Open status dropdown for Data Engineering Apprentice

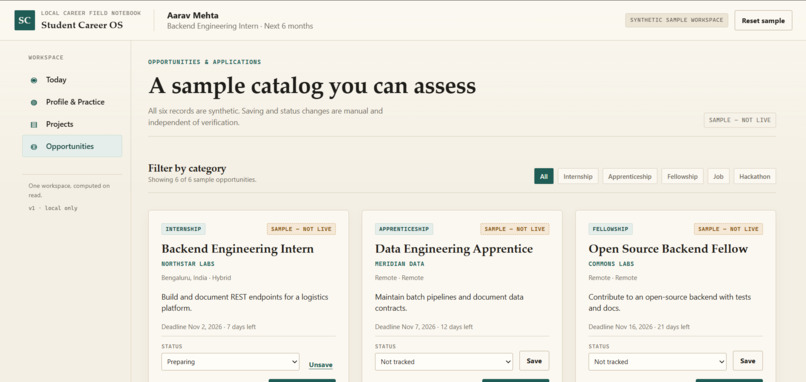tap(444, 361)
